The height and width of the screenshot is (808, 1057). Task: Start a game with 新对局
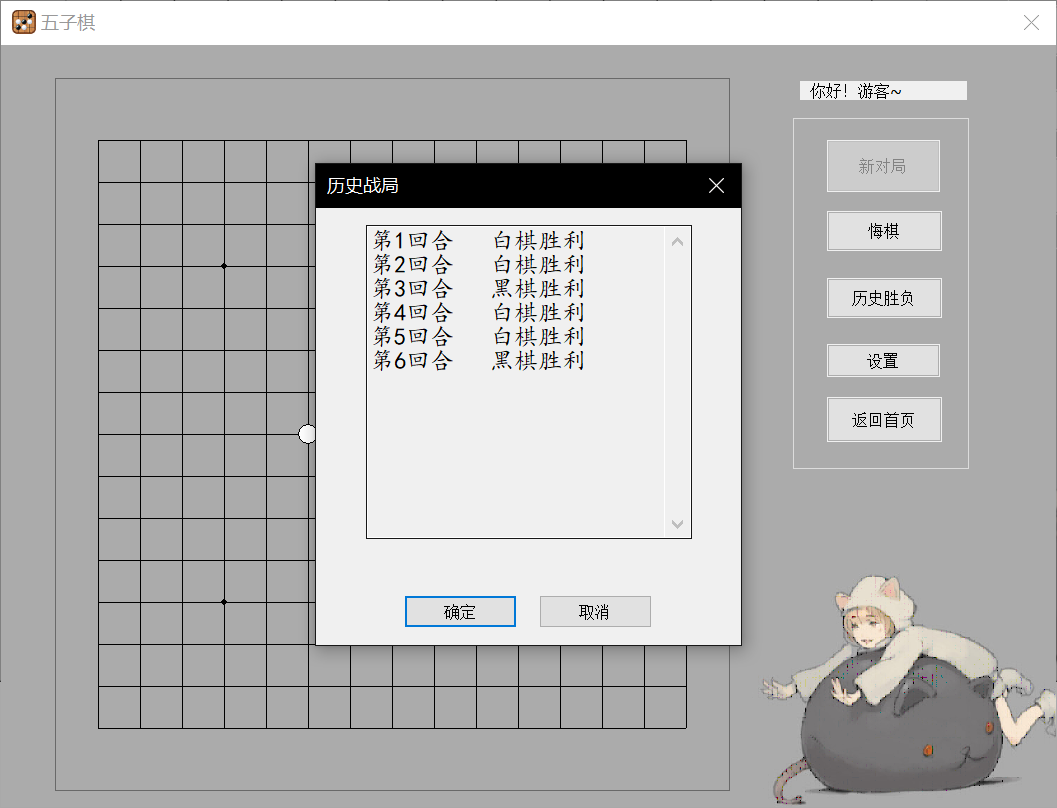click(x=883, y=166)
